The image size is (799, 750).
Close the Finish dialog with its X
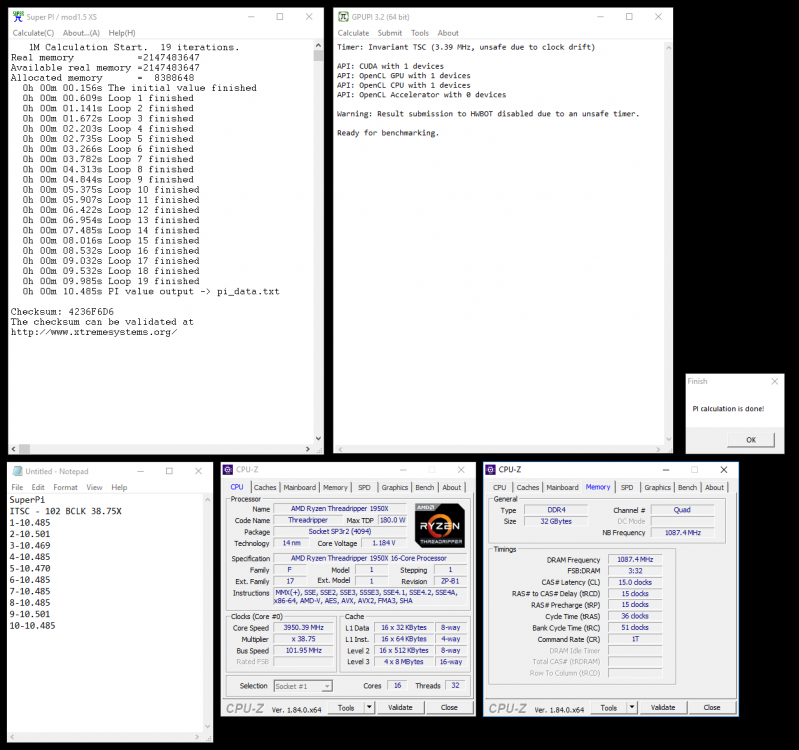pyautogui.click(x=775, y=381)
